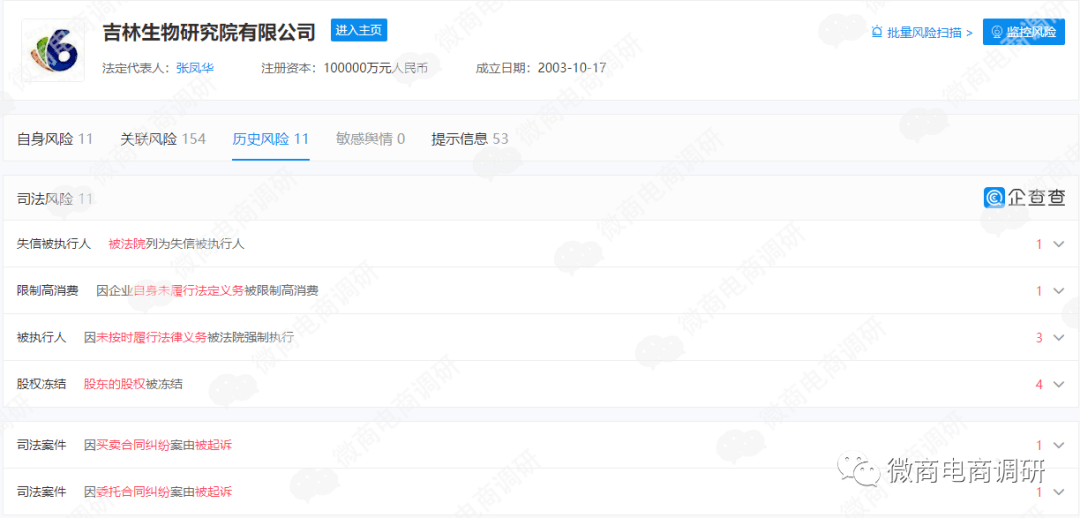Viewport: 1080px width, 518px height.
Task: Click the 监控风险 button
Action: [1024, 32]
